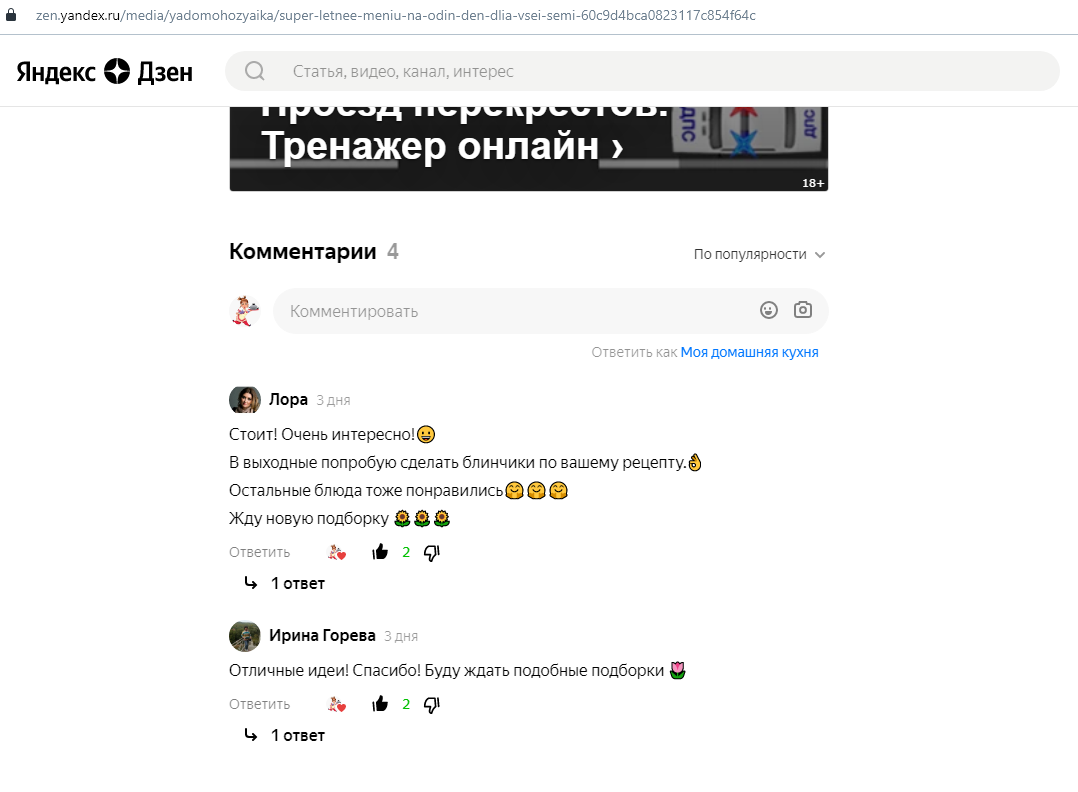Open the emoji picker in comment box

pyautogui.click(x=769, y=310)
